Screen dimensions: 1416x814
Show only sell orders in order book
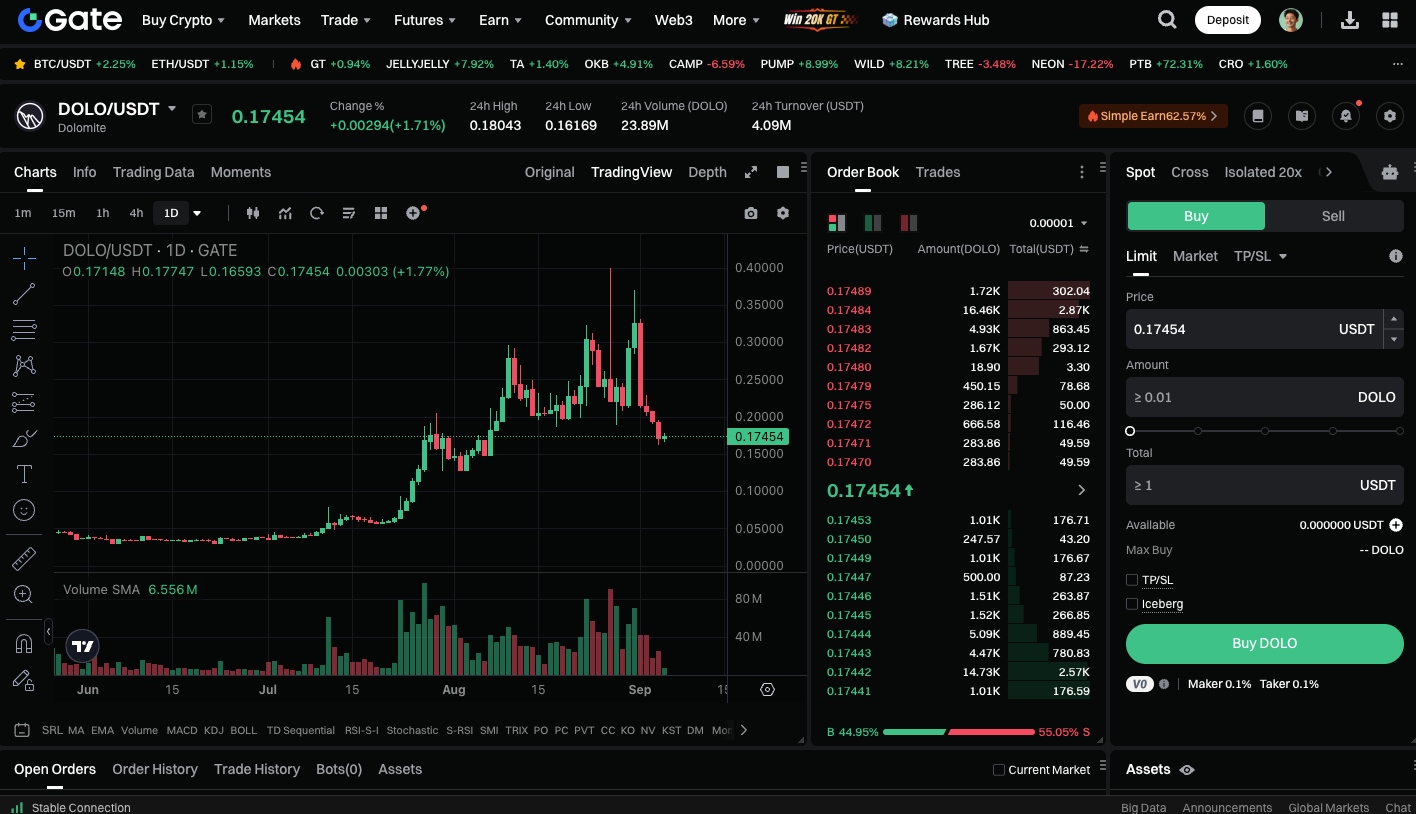pyautogui.click(x=909, y=222)
